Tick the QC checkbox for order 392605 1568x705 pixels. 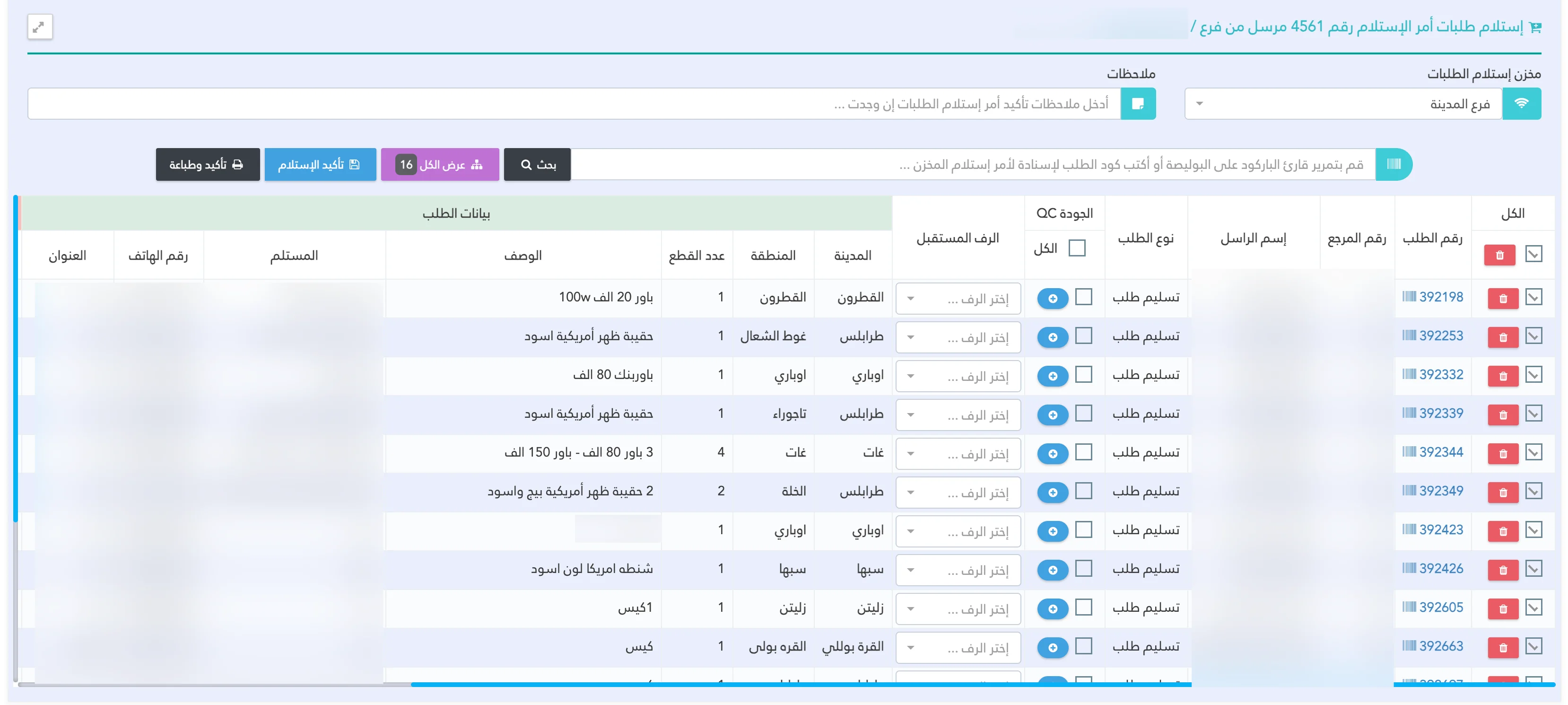click(x=1083, y=607)
